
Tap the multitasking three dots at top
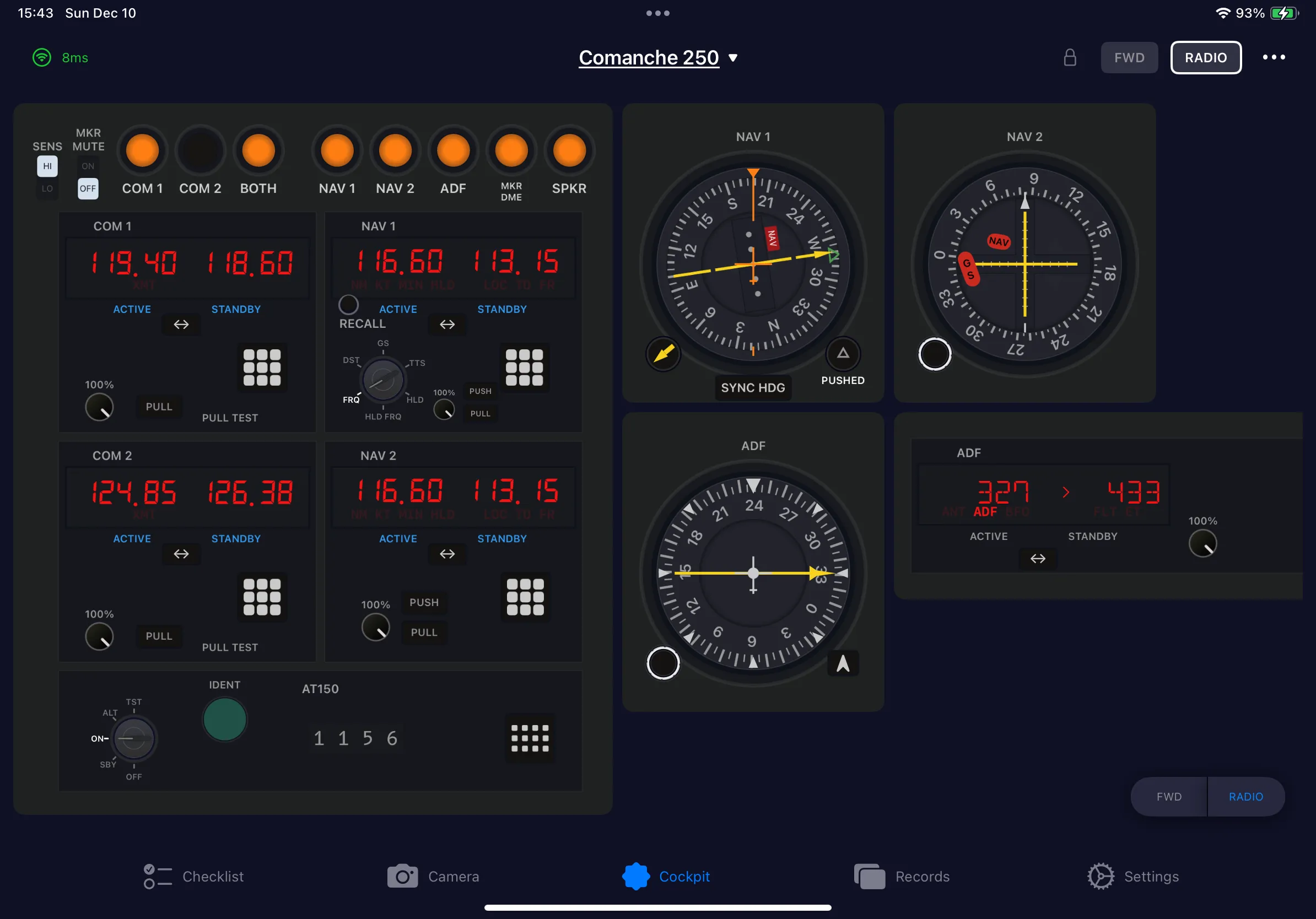point(658,13)
